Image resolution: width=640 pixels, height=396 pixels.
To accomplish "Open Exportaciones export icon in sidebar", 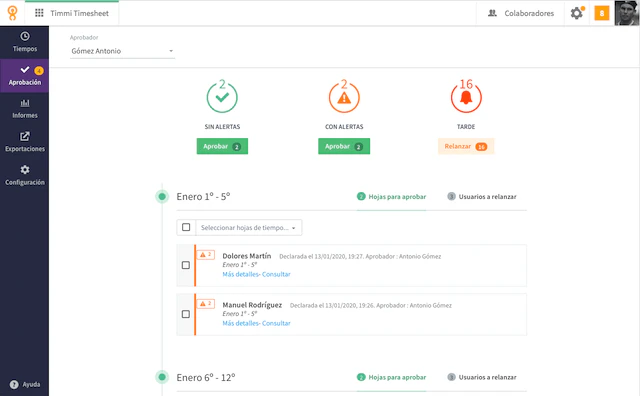I will [25, 136].
